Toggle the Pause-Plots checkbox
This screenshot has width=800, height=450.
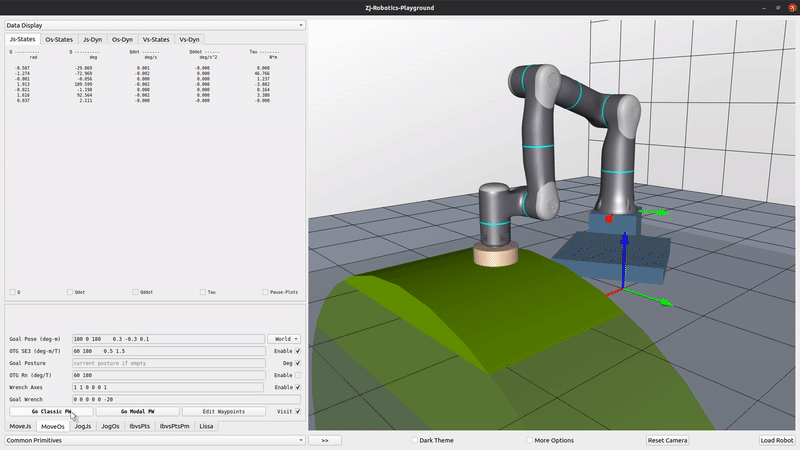265,292
